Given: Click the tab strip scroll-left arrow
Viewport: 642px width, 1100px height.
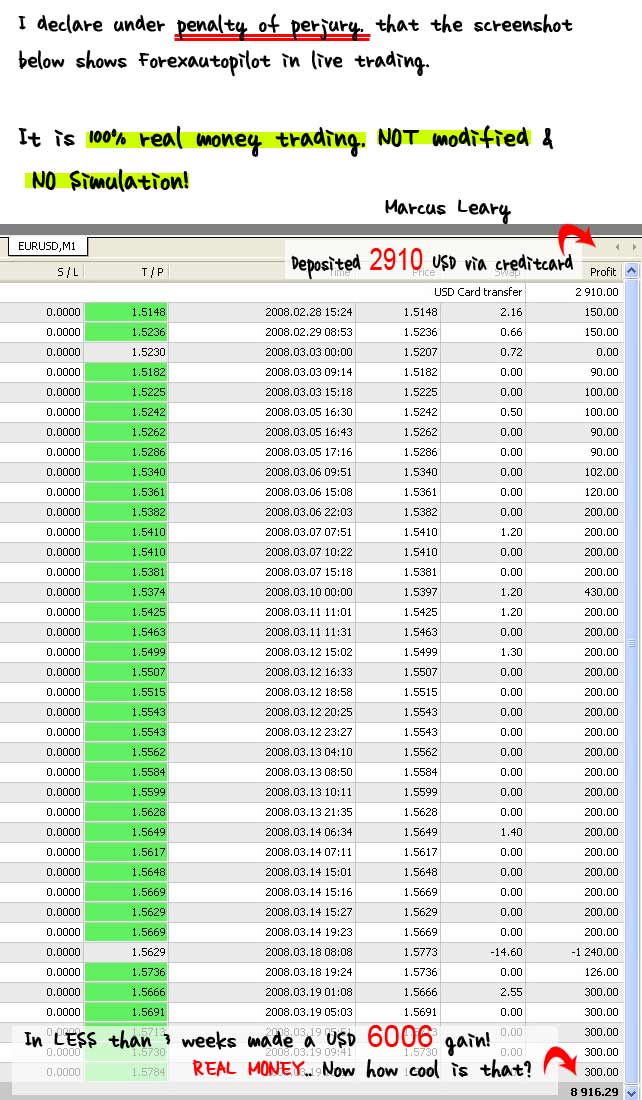Looking at the screenshot, I should (x=617, y=247).
